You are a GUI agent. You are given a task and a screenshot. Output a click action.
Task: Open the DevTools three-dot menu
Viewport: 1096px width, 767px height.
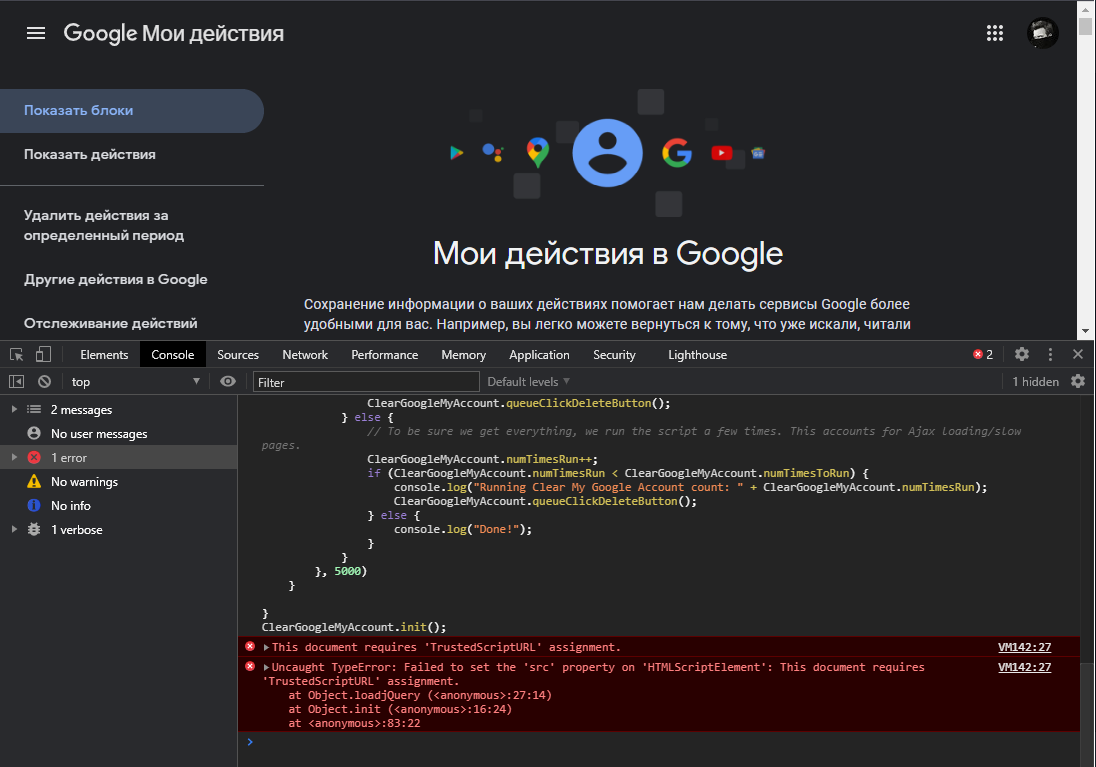click(x=1050, y=354)
